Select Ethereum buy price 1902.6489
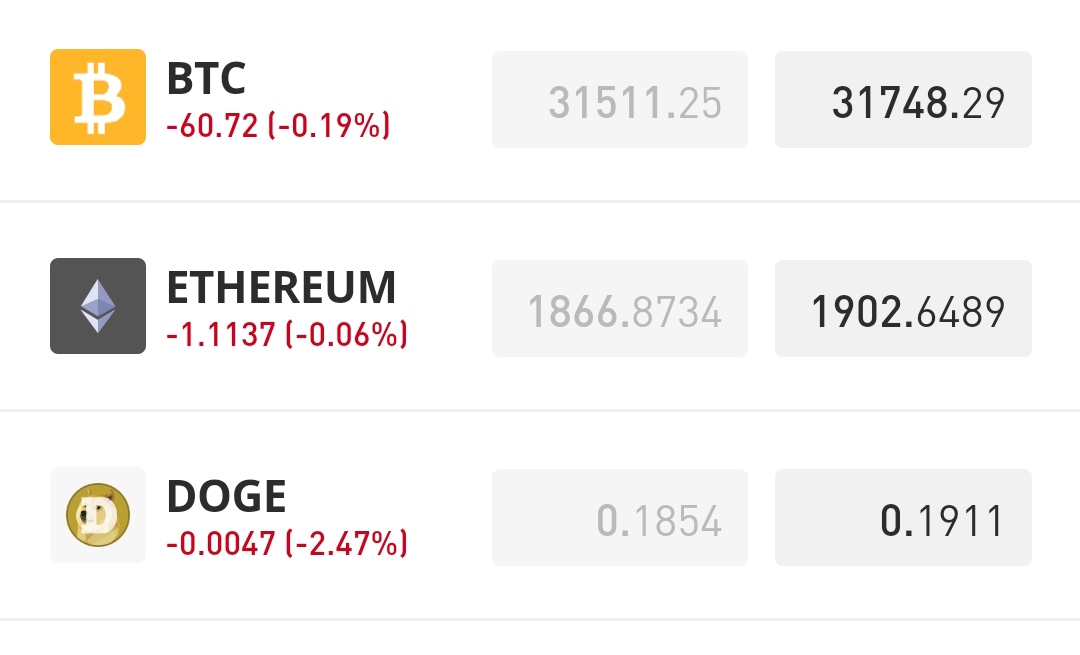The height and width of the screenshot is (655, 1080). [903, 309]
